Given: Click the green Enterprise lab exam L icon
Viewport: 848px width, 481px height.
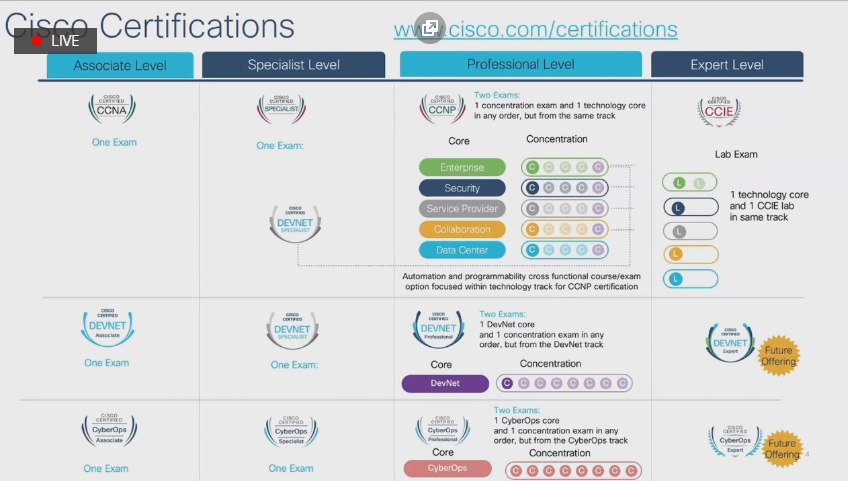Looking at the screenshot, I should coord(679,183).
